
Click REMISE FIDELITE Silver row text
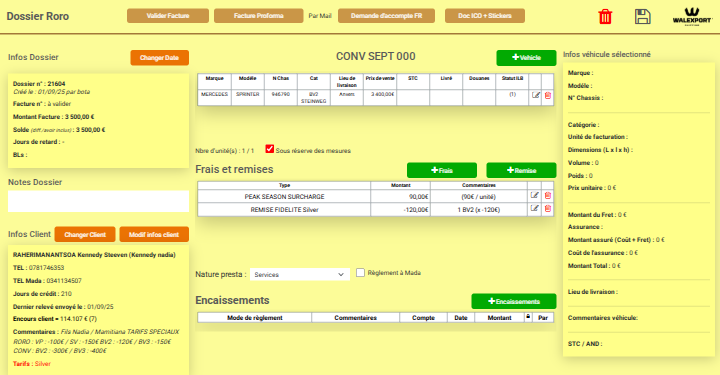point(284,210)
